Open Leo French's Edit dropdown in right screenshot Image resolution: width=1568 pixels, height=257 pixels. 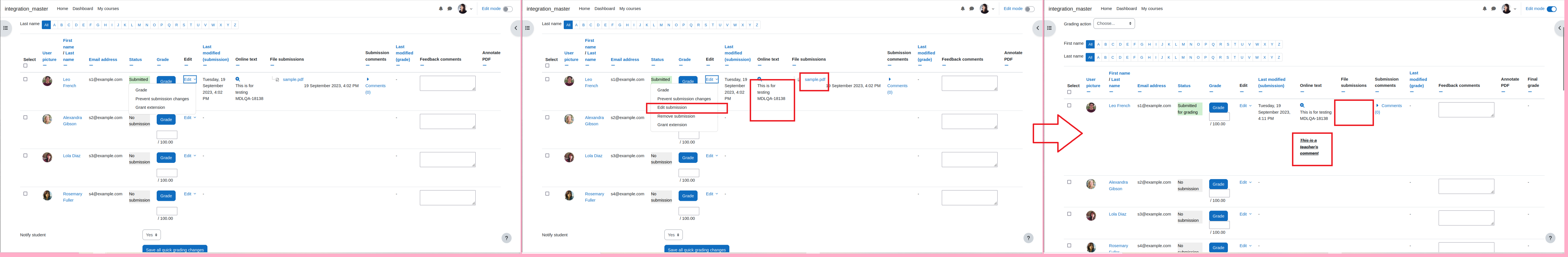[1245, 106]
